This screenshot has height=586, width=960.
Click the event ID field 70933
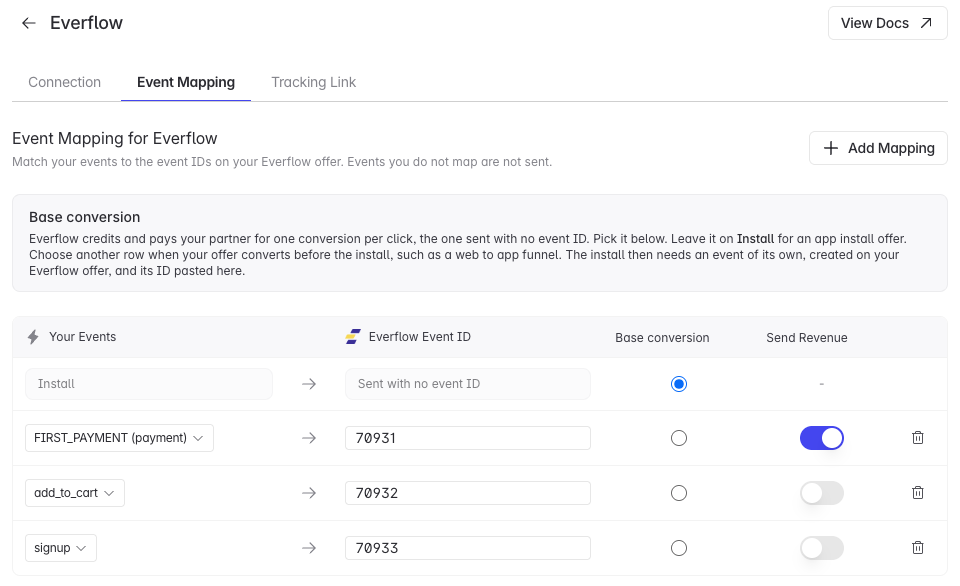tap(468, 548)
